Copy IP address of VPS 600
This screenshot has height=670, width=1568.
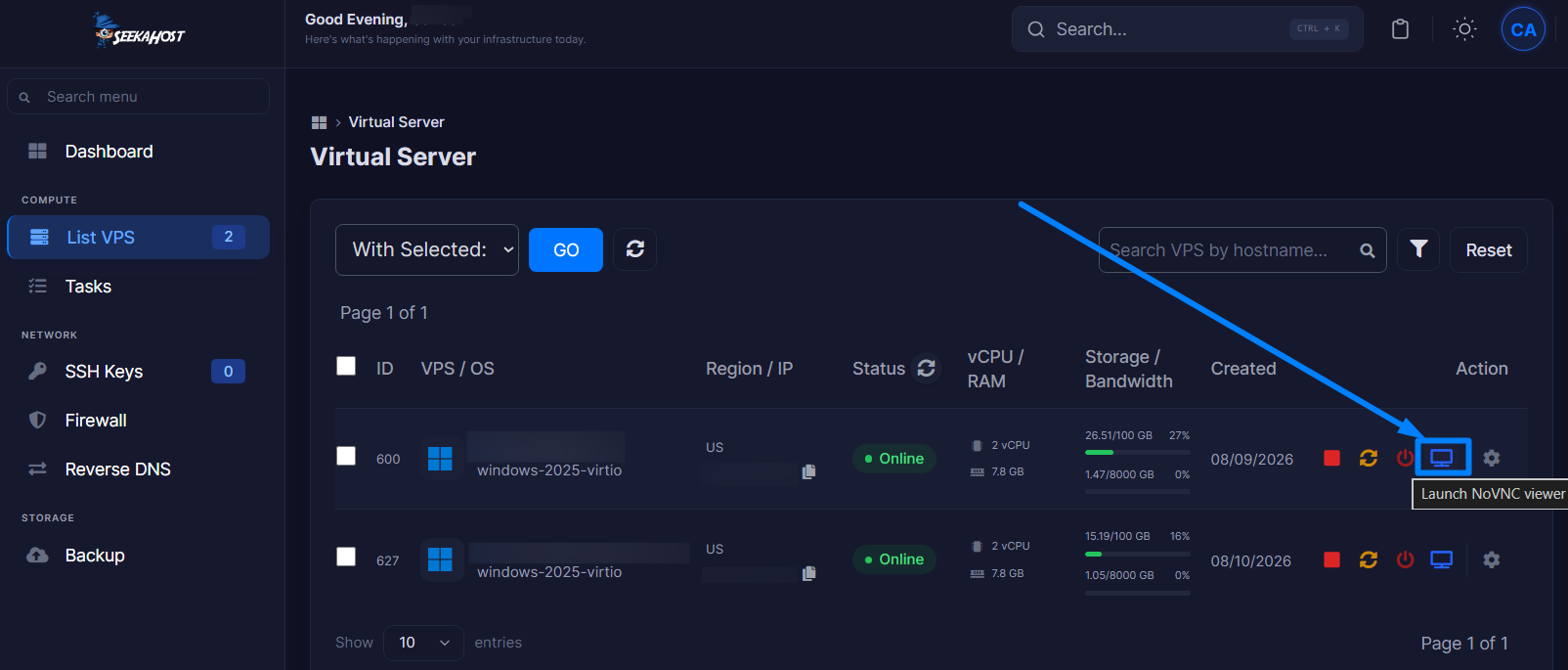(808, 471)
